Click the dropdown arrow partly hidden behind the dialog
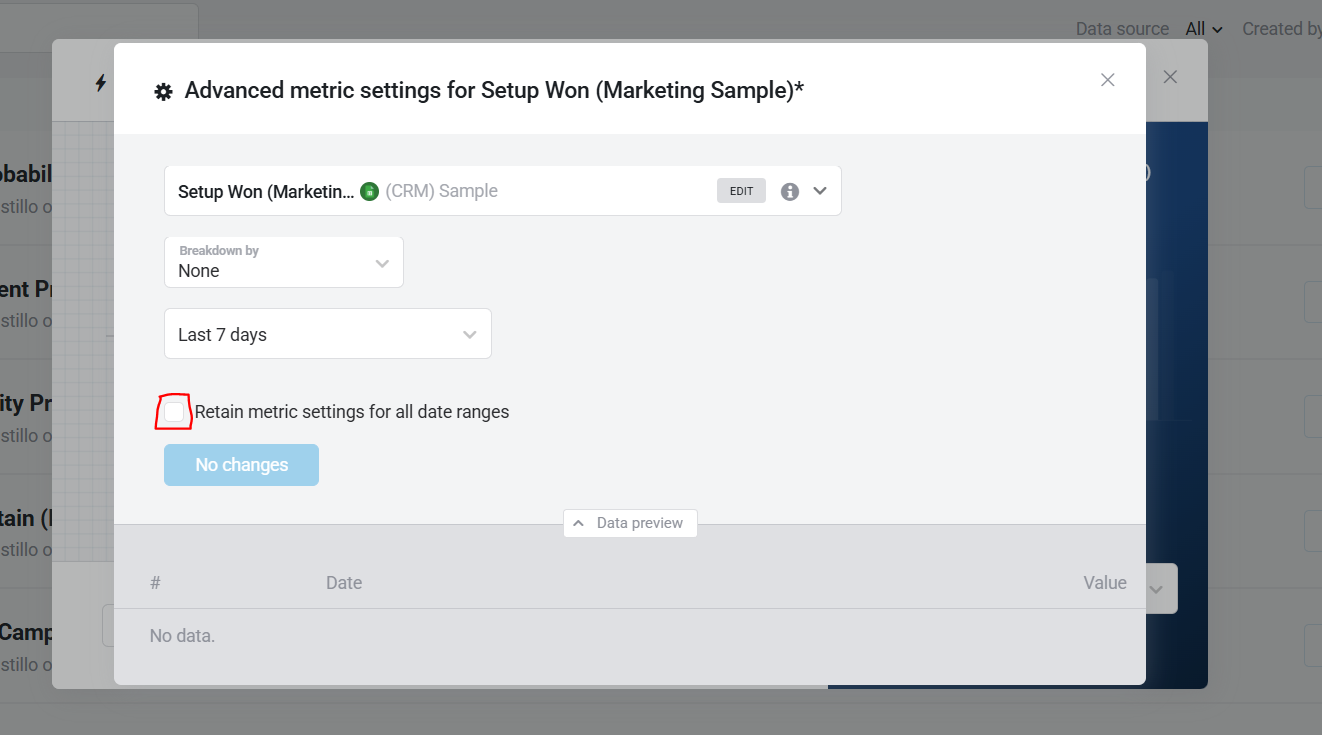 tap(1157, 589)
